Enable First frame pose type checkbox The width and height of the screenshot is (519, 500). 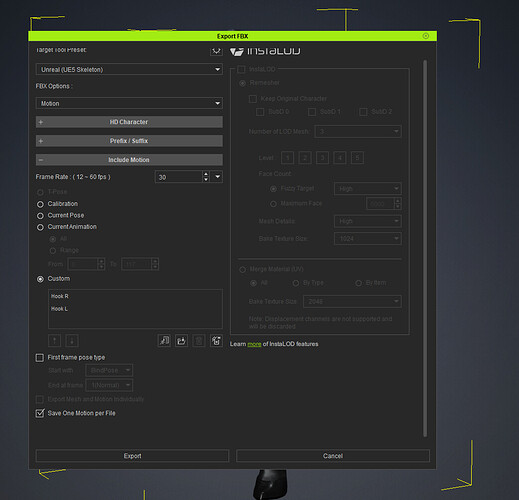click(40, 358)
